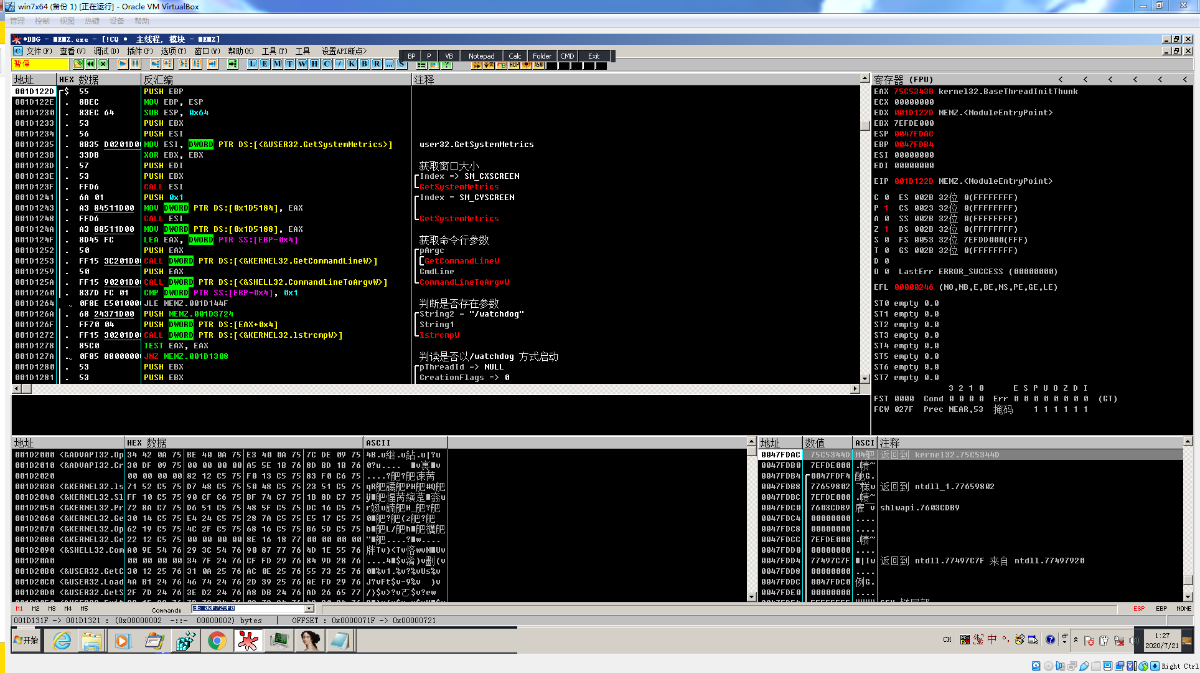Click the Open file toolbar icon
Screen dimensions: 1200x673
point(77,64)
